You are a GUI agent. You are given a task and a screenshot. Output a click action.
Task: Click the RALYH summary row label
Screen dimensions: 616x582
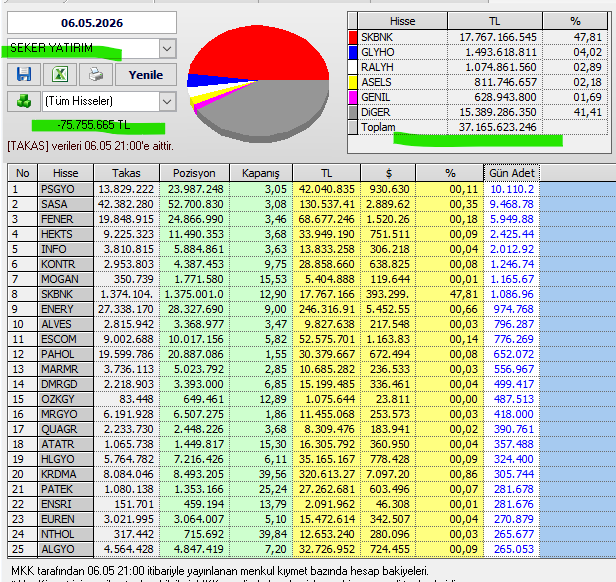(377, 67)
